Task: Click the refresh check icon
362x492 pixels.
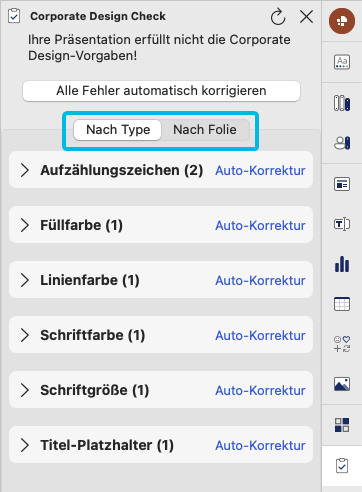Action: click(x=278, y=17)
